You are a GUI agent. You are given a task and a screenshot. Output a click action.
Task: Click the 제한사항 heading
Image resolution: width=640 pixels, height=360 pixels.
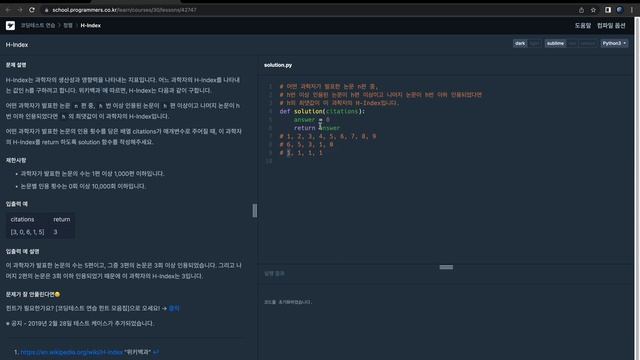(x=16, y=160)
